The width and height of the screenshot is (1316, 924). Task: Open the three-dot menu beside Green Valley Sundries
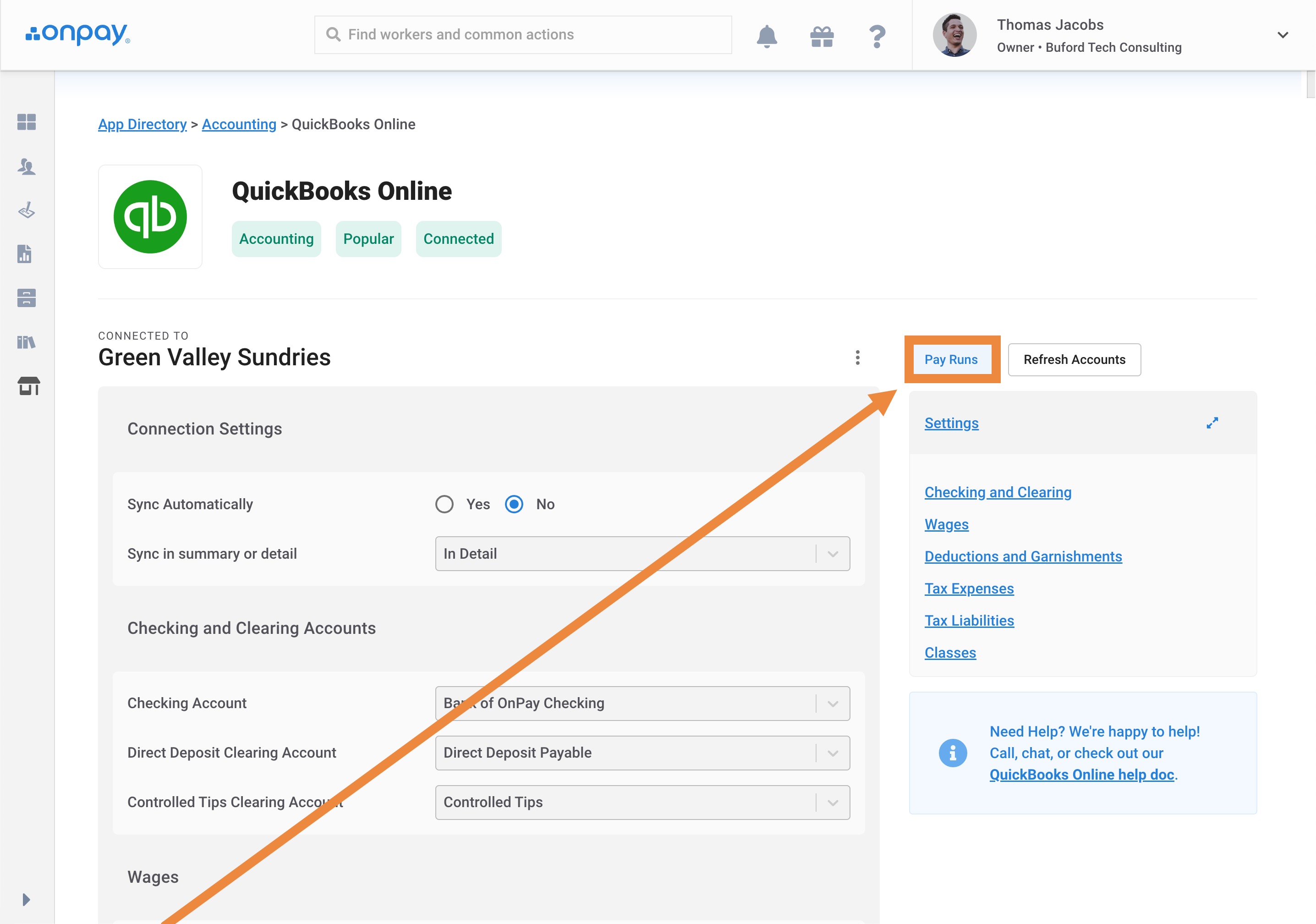(x=857, y=357)
